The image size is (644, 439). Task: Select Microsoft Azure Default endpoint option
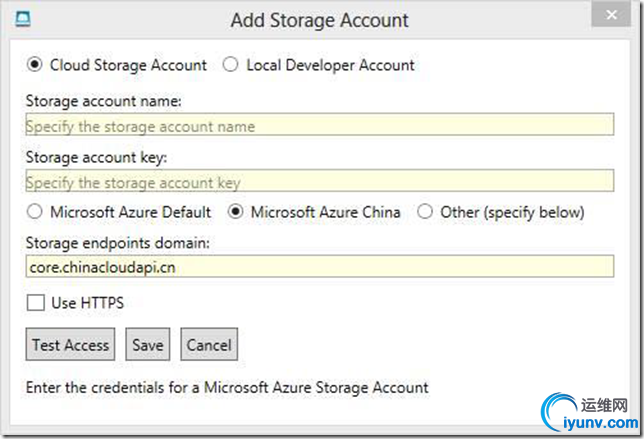tap(35, 212)
